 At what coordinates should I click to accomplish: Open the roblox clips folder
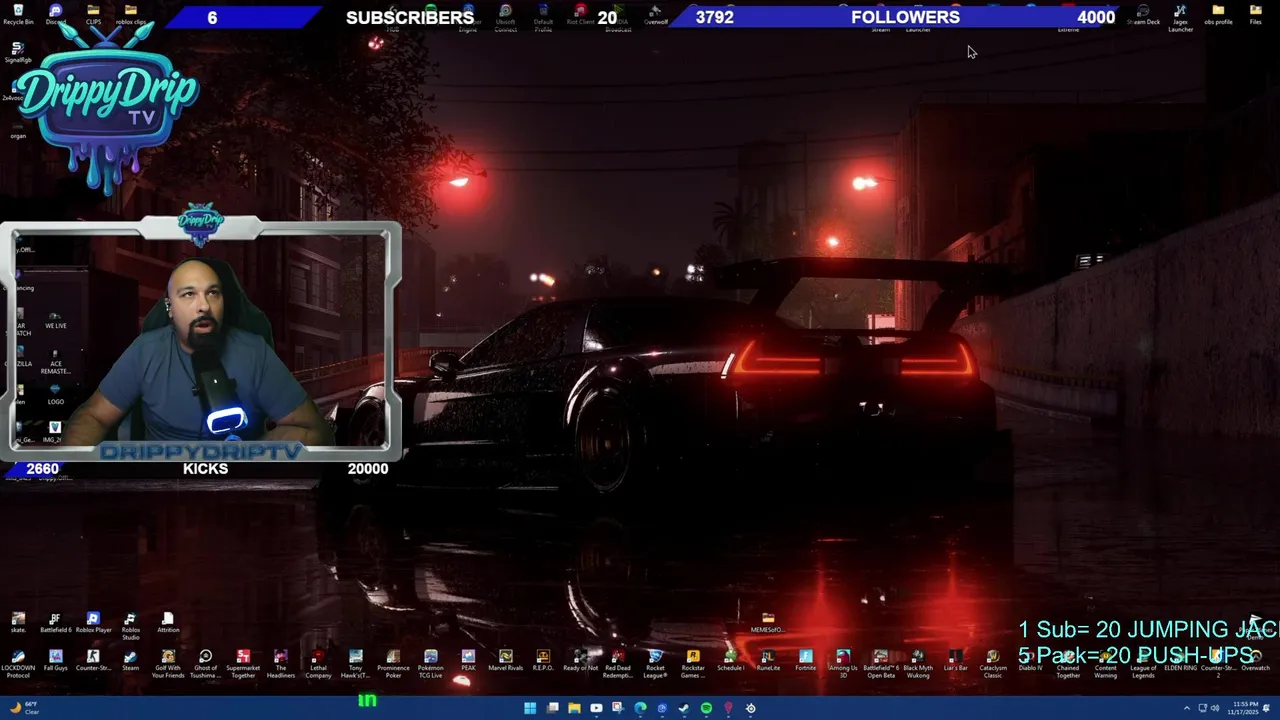point(130,14)
